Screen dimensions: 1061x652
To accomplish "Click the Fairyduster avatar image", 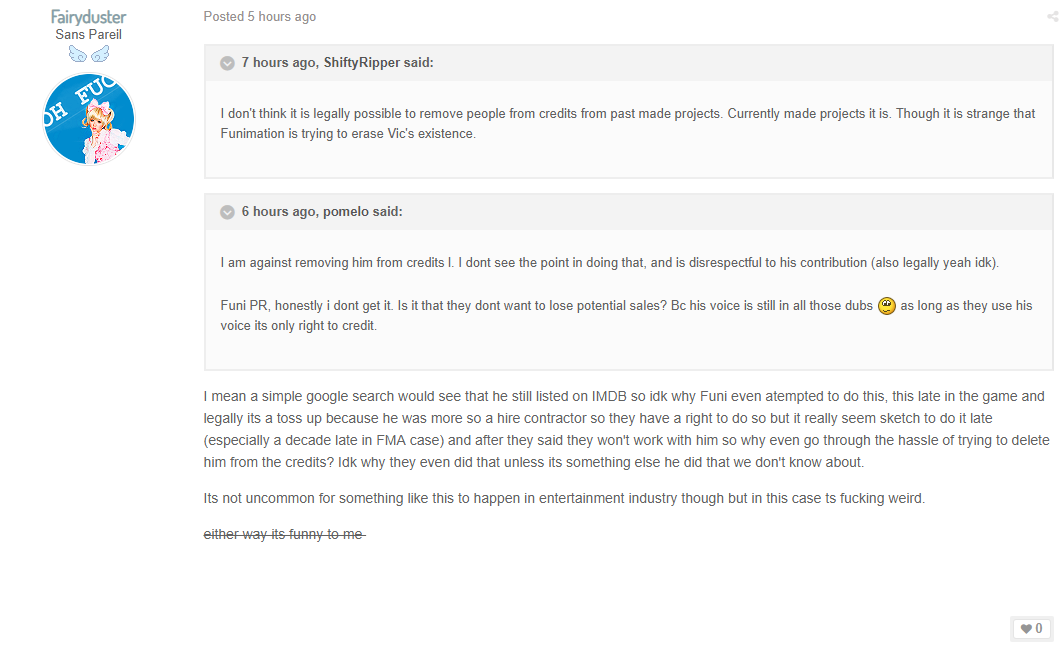I will click(89, 119).
